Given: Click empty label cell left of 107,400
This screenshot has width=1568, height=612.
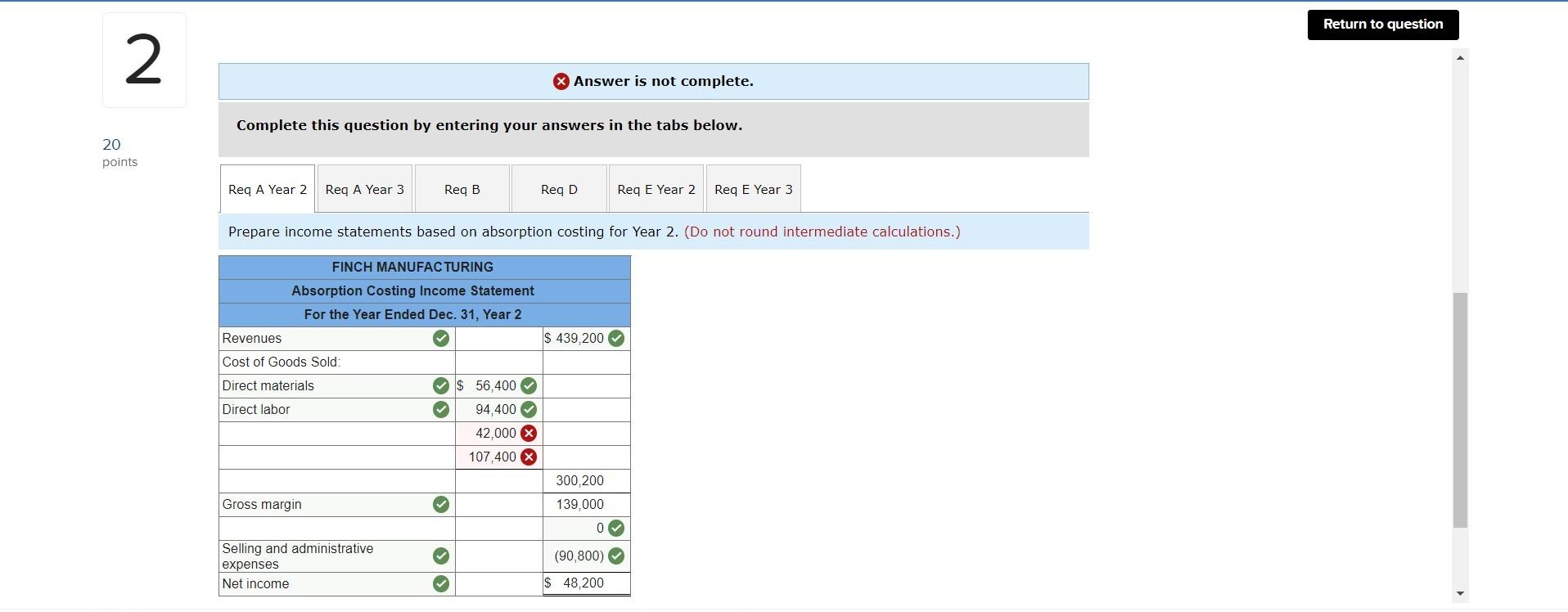Looking at the screenshot, I should click(337, 457).
